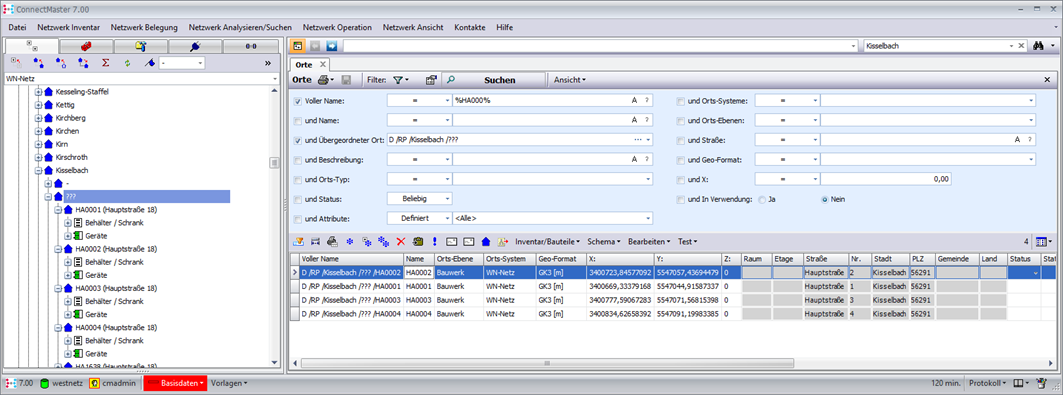Image resolution: width=1063 pixels, height=395 pixels.
Task: Collapse HA0001 (Hauptstraße 18) node
Action: (x=57, y=210)
